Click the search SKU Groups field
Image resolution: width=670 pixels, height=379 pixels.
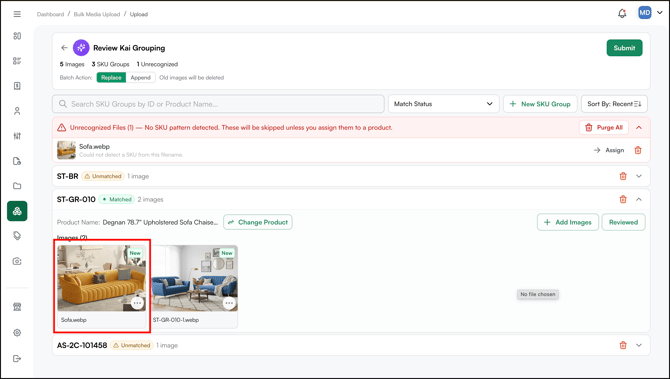pos(218,104)
